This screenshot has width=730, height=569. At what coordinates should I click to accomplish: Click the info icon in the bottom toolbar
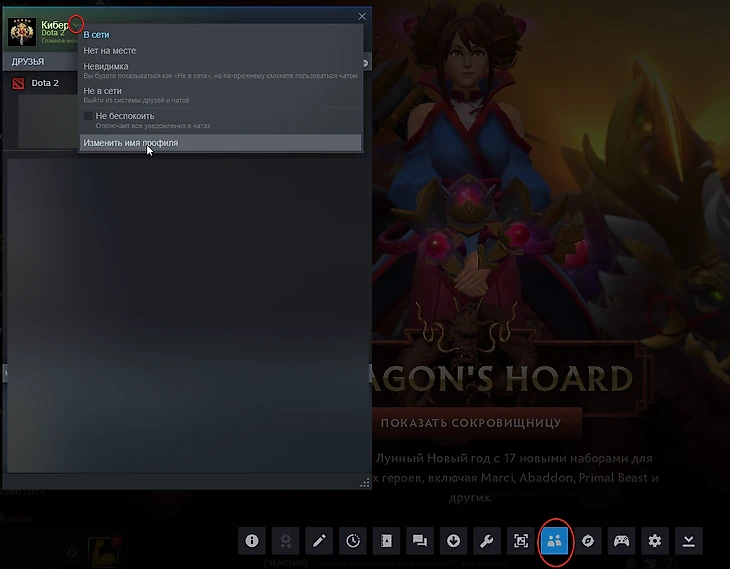click(252, 541)
